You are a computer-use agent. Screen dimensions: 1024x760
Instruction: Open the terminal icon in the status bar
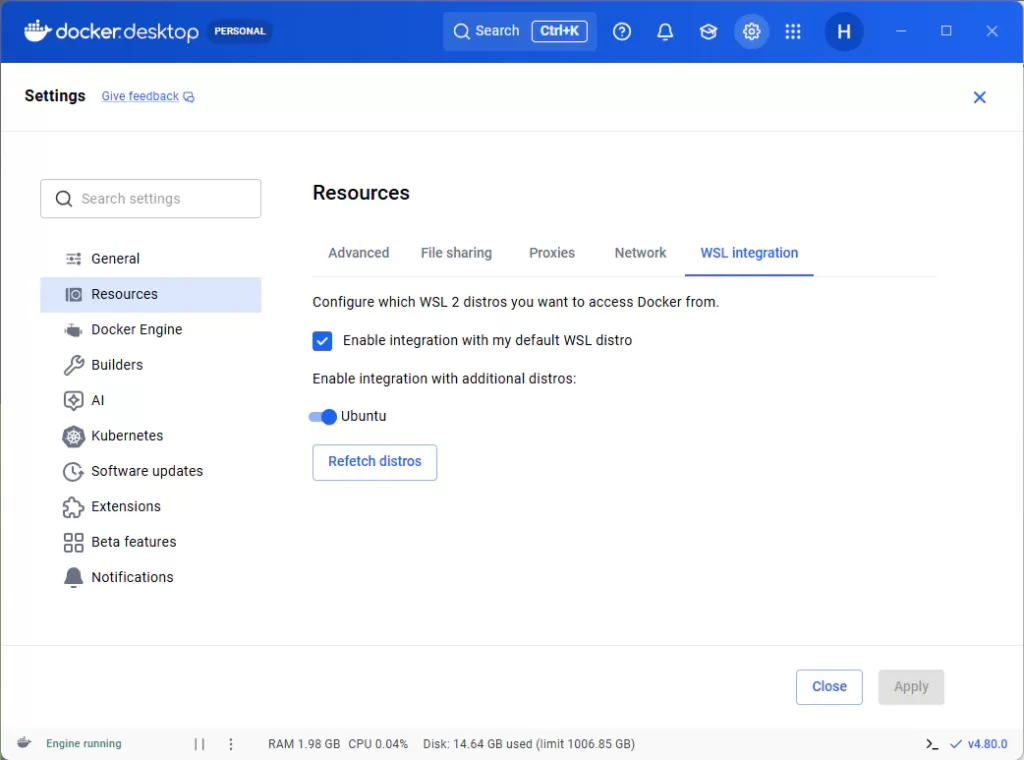tap(931, 744)
